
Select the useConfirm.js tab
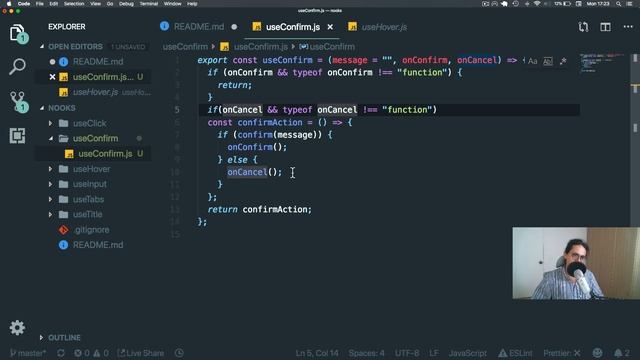[292, 27]
